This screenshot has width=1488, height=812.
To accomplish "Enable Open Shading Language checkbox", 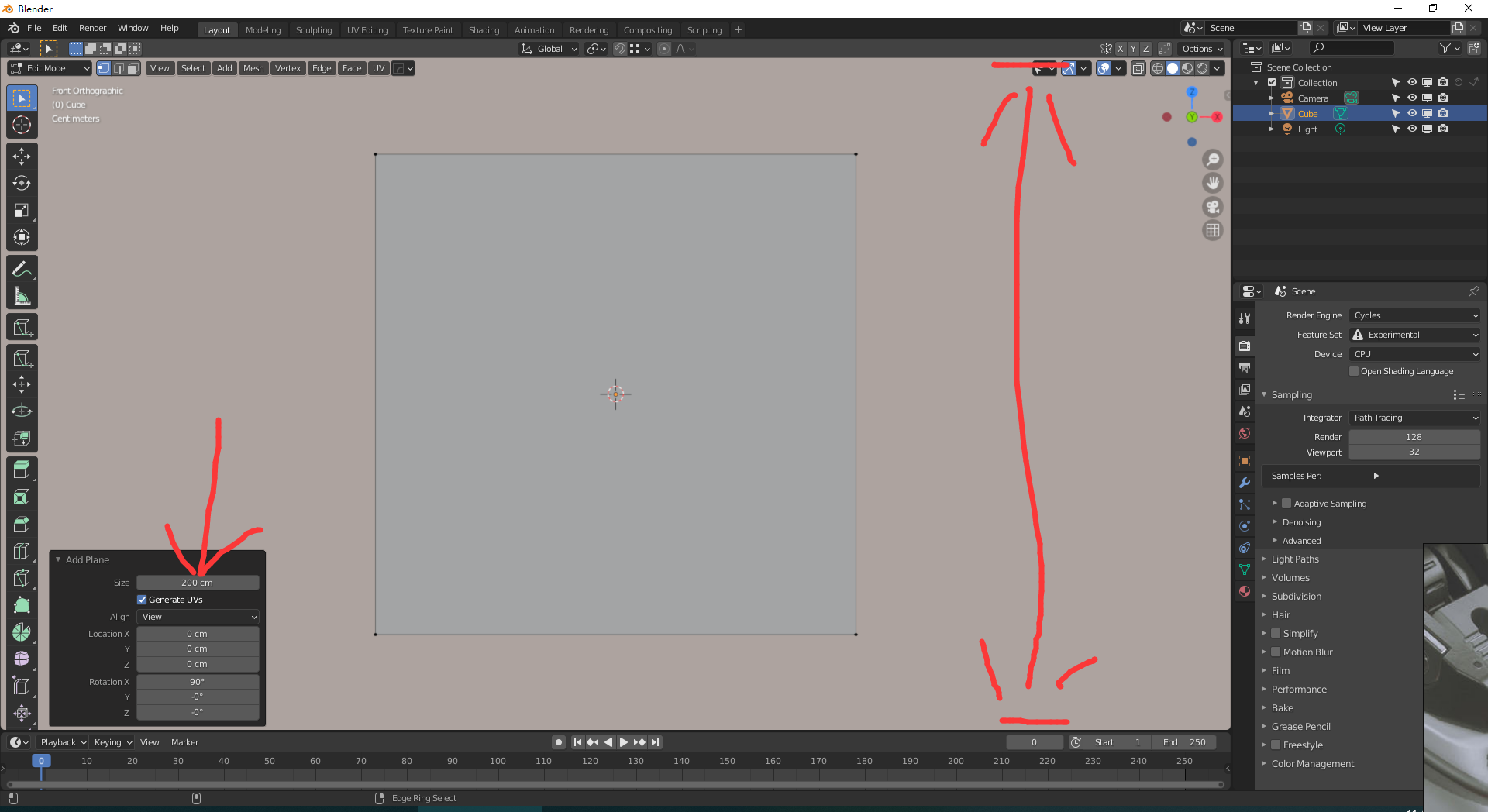I will 1354,371.
